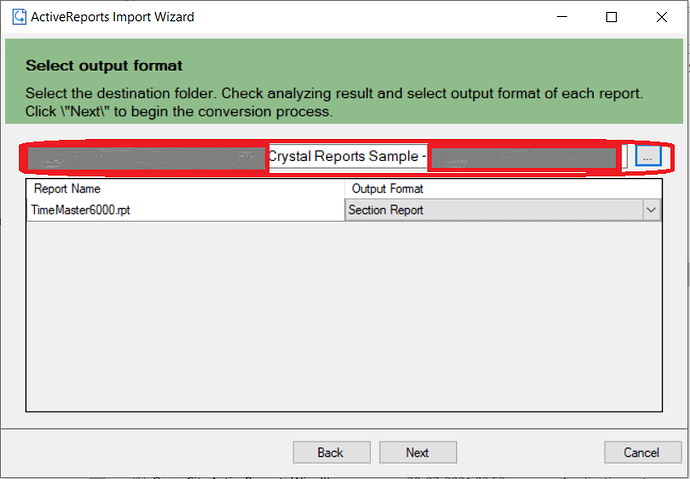Expand the Output Format dropdown arrow
Image resolution: width=690 pixels, height=479 pixels.
point(651,210)
